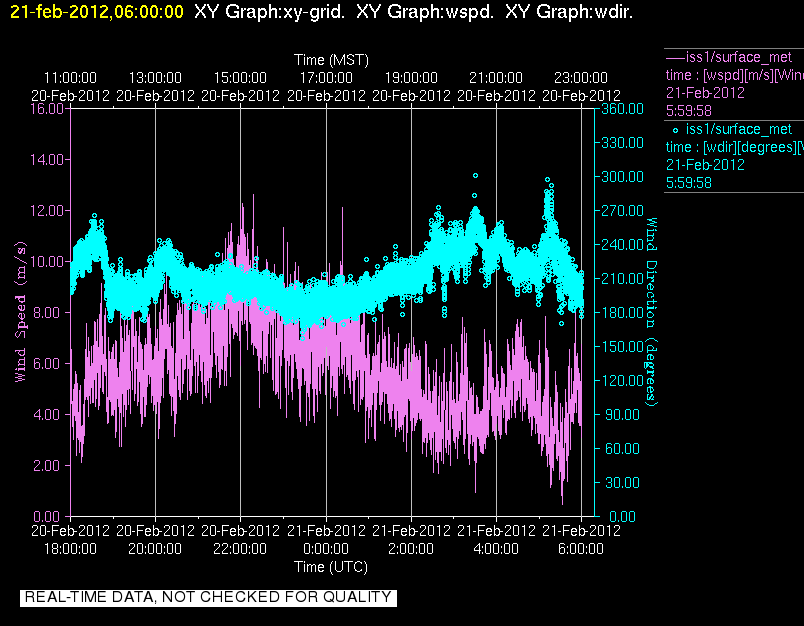
Task: Click the Wind Direction (degrees) axis label
Action: coord(651,312)
